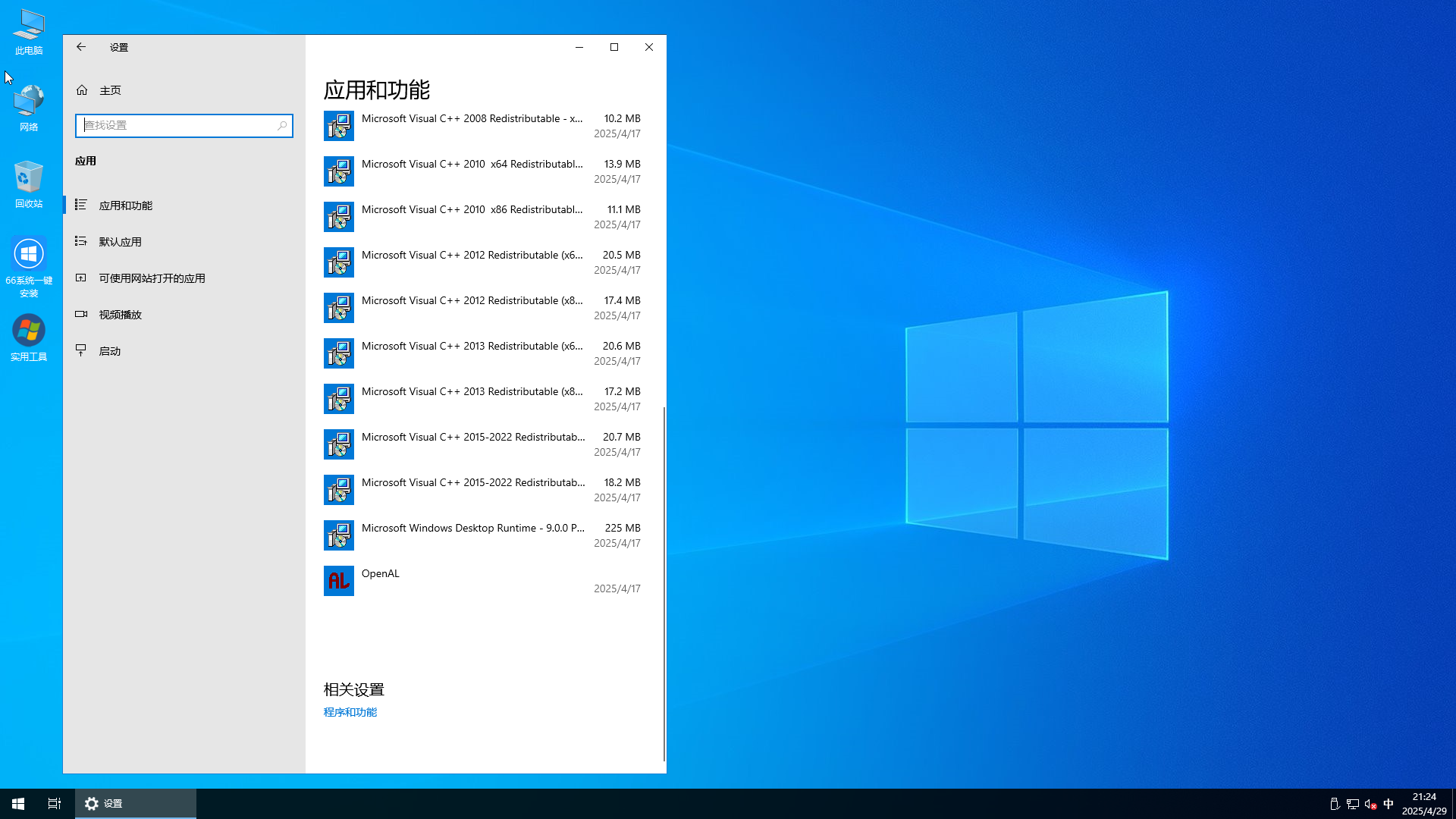Select Visual C++ 2008 Redistributable installer icon
Image resolution: width=1456 pixels, height=819 pixels.
tap(339, 126)
